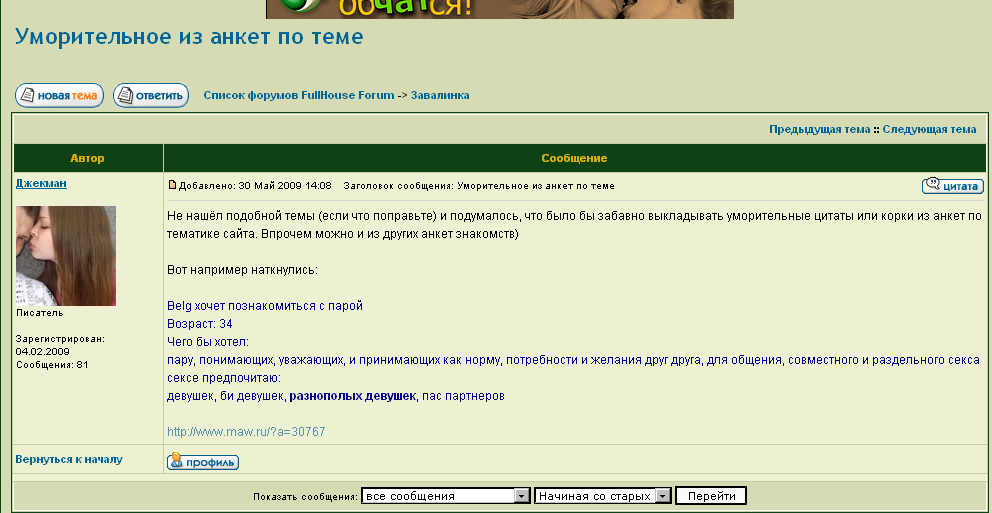Viewport: 992px width, 513px height.
Task: Go to Следующая тема
Action: [929, 129]
